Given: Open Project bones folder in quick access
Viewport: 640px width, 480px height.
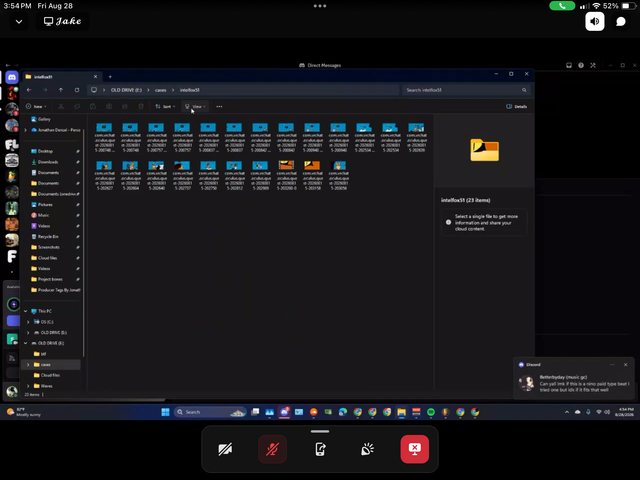Looking at the screenshot, I should [50, 279].
